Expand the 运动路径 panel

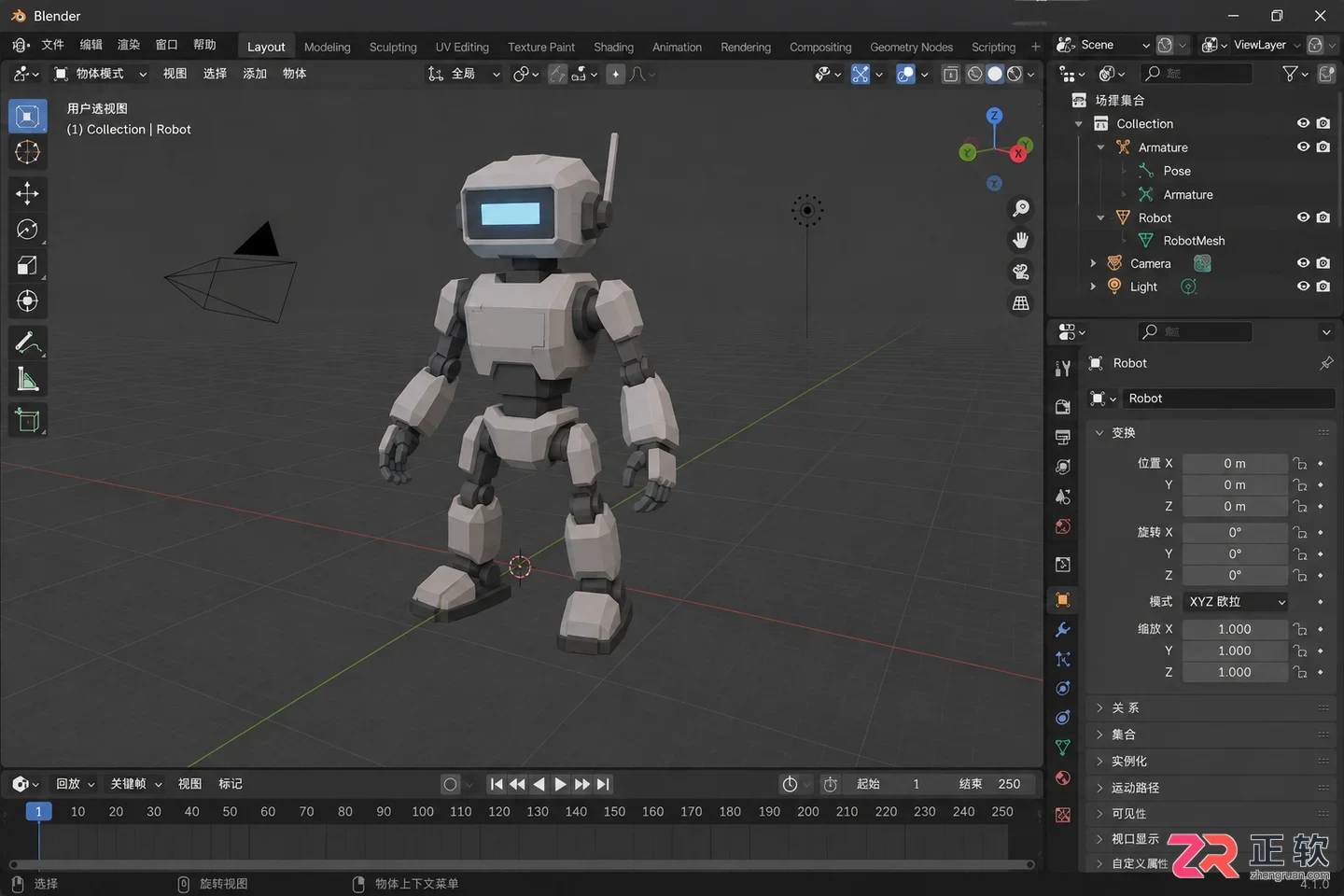tap(1211, 788)
